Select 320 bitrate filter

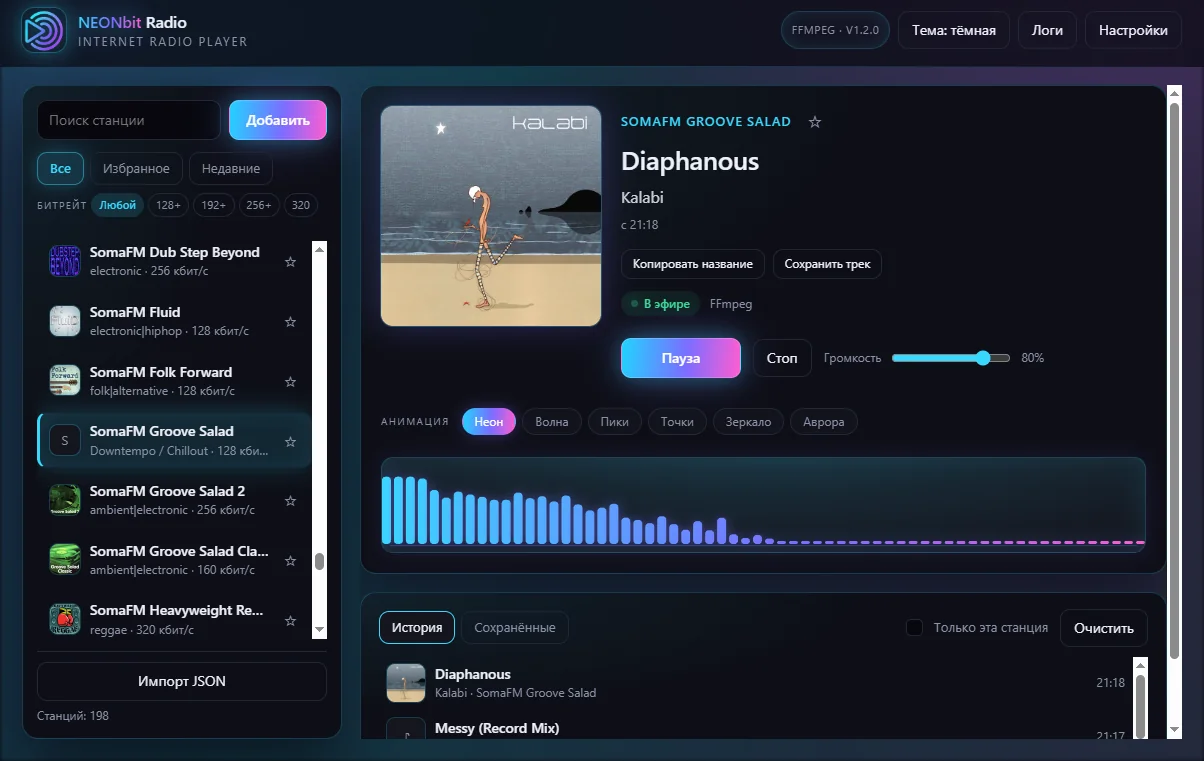click(300, 205)
